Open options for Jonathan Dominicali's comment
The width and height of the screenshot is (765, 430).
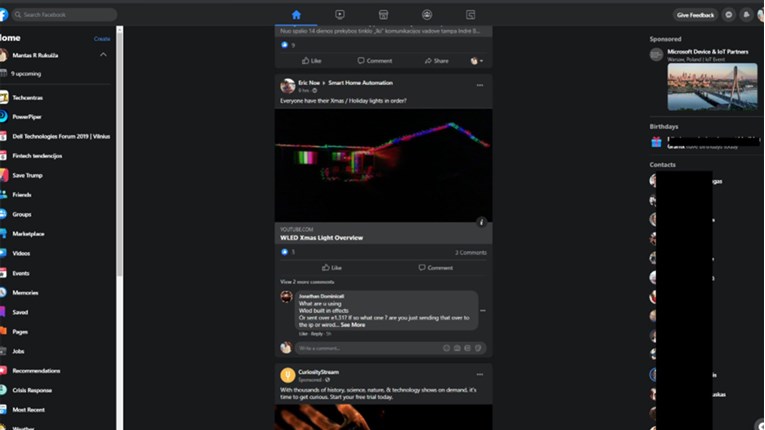pos(483,311)
